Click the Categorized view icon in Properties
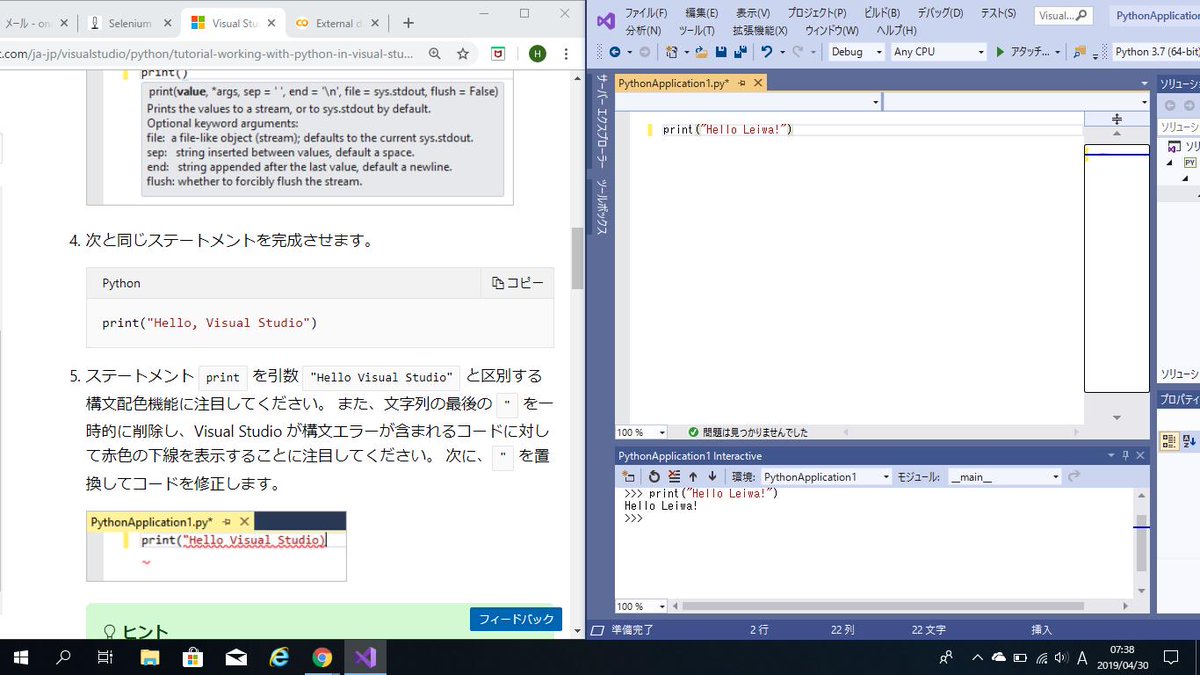The image size is (1200, 675). point(1169,441)
